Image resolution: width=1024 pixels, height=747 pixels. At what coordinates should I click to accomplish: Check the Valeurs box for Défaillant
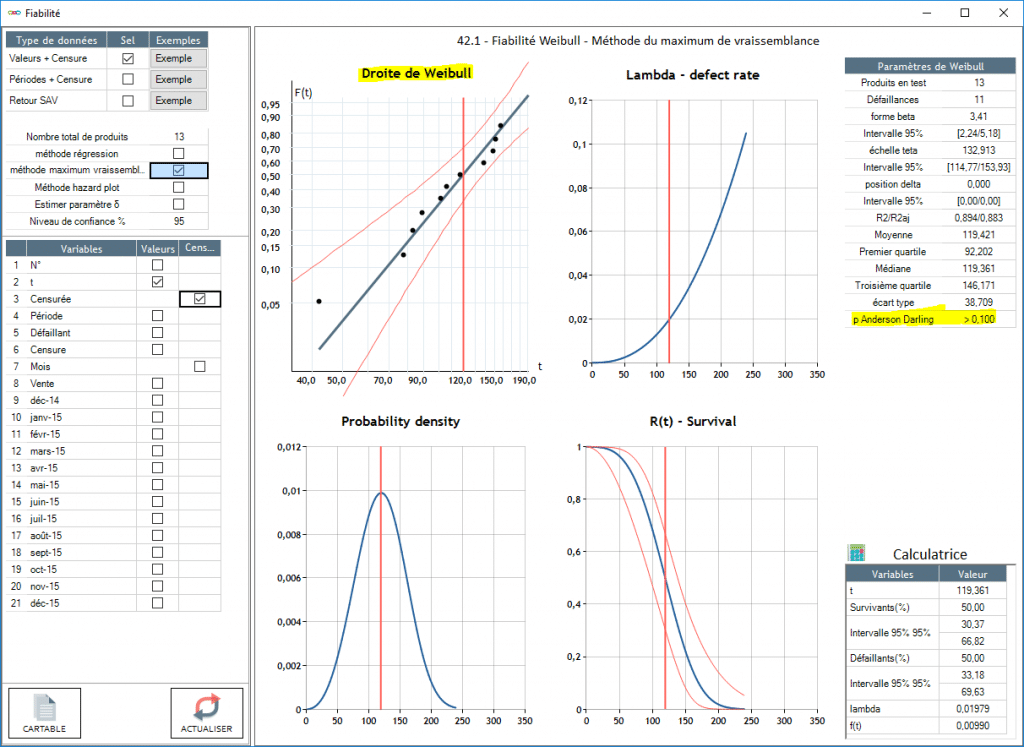pyautogui.click(x=157, y=333)
